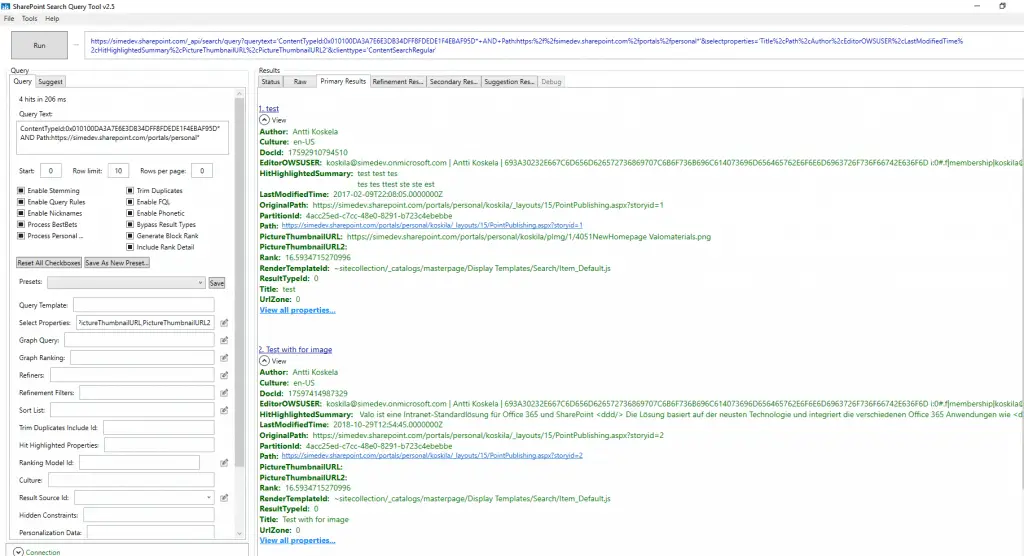Image resolution: width=1024 pixels, height=556 pixels.
Task: Focus the Row limit field
Action: 118,171
